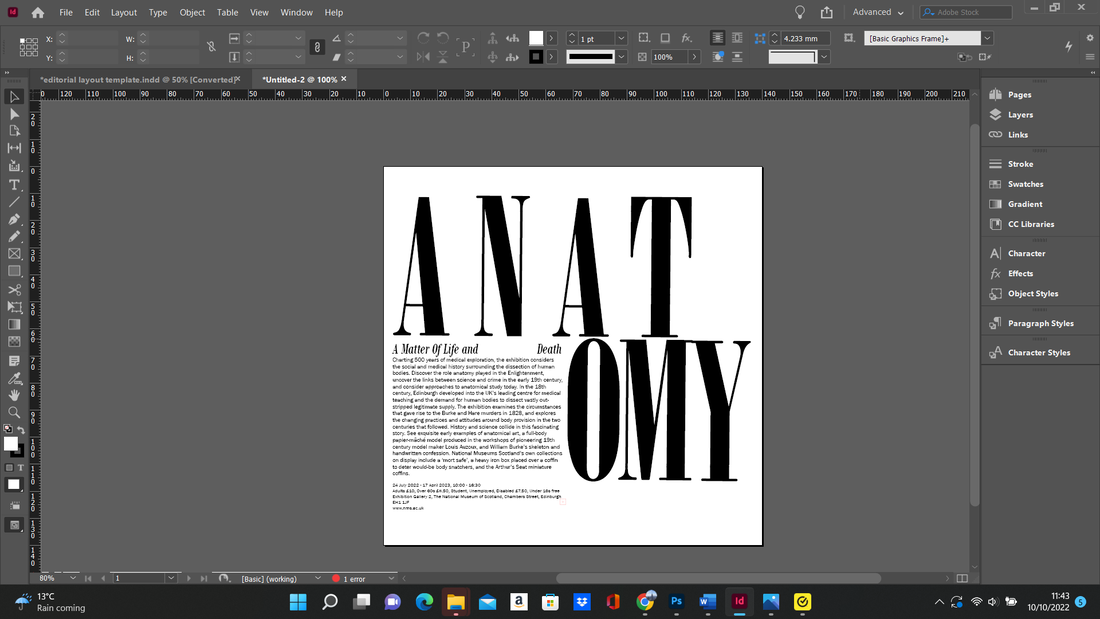Click the toolbox fill color swatch
Image resolution: width=1100 pixels, height=619 pixels.
11,444
